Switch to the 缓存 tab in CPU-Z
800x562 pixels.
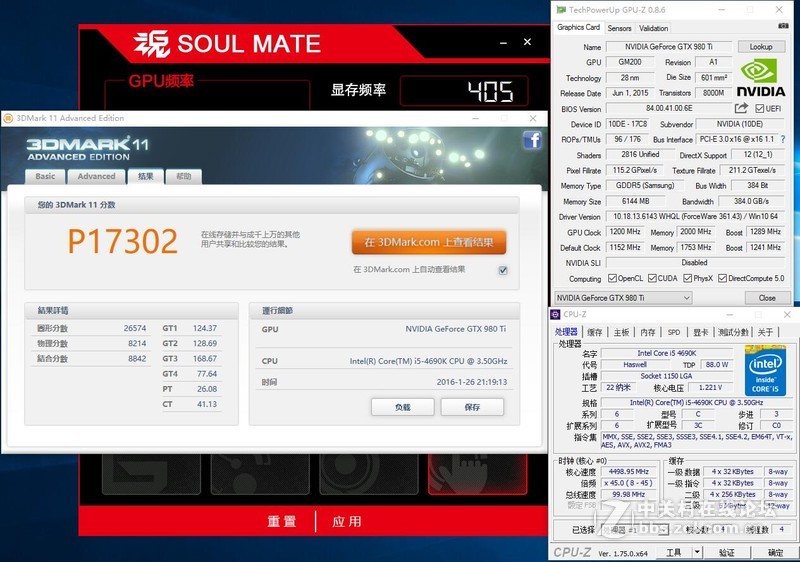tap(594, 333)
